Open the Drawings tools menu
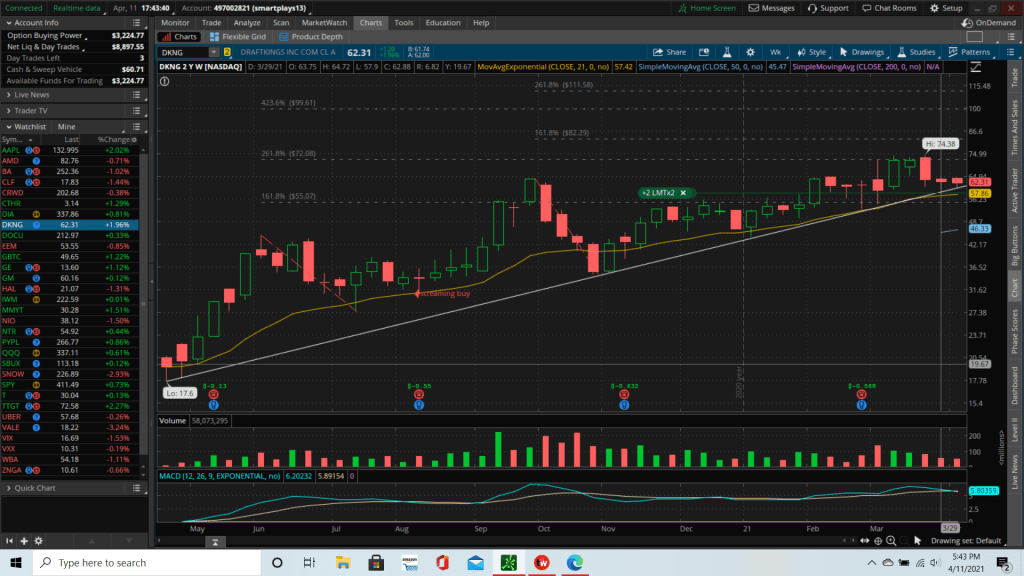 (x=862, y=52)
